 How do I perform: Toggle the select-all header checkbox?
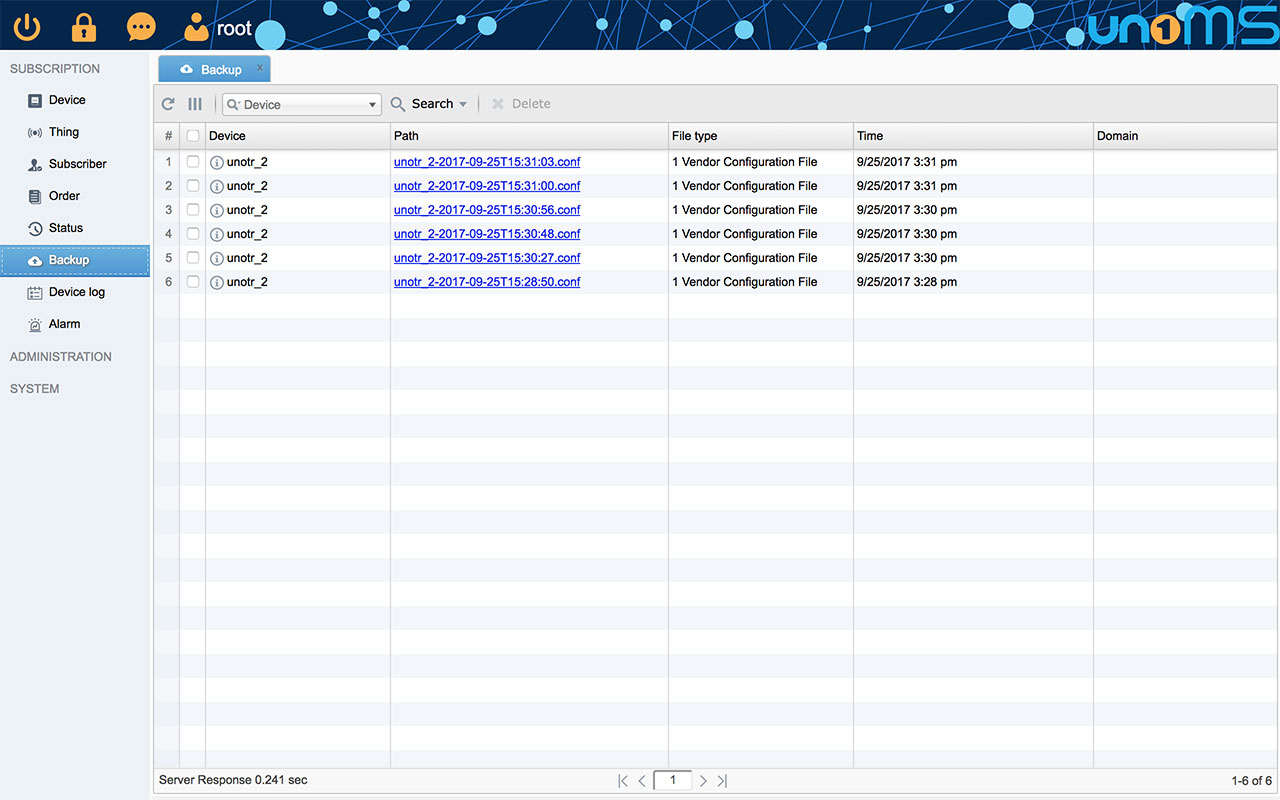click(193, 136)
